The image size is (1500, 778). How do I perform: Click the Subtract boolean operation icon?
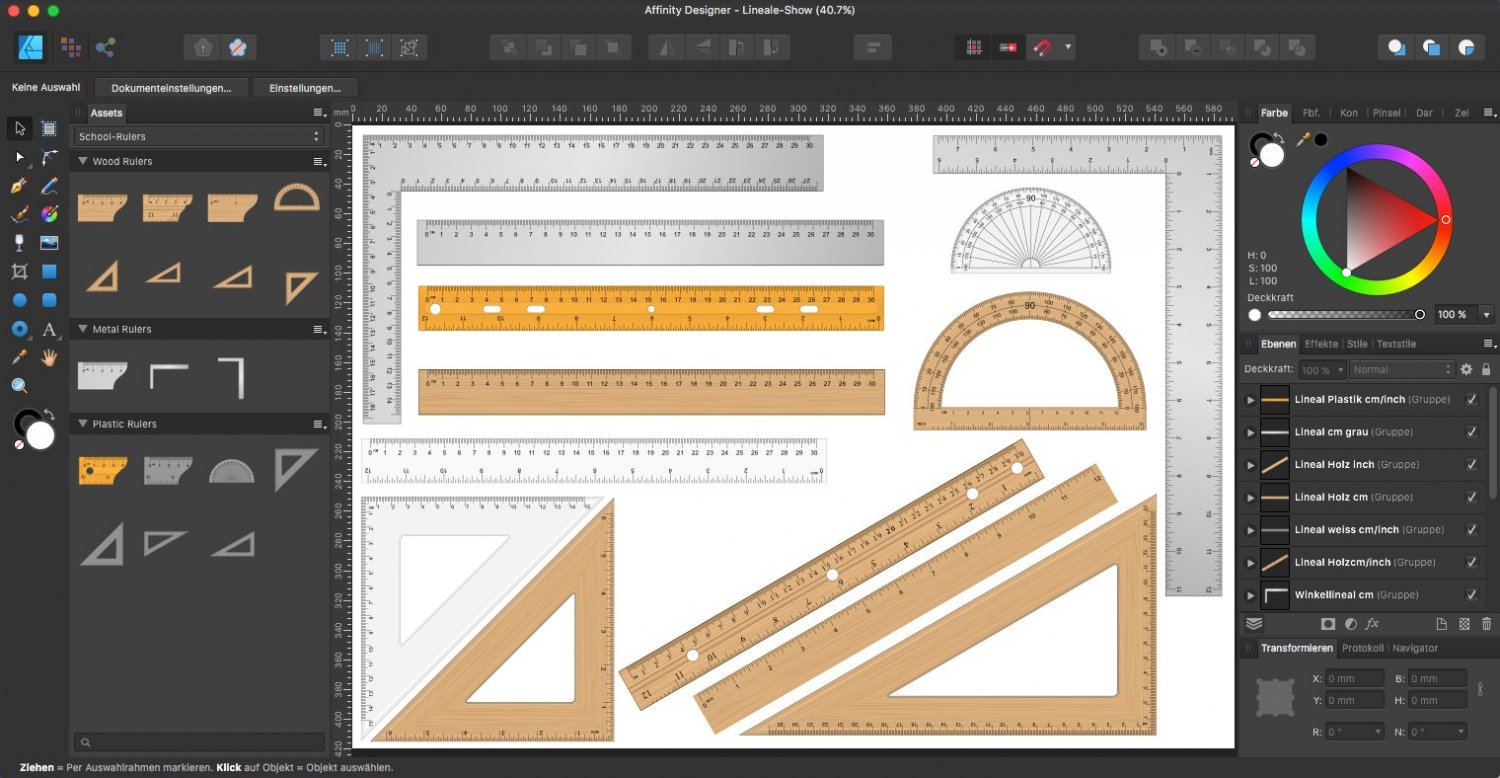tap(1194, 47)
